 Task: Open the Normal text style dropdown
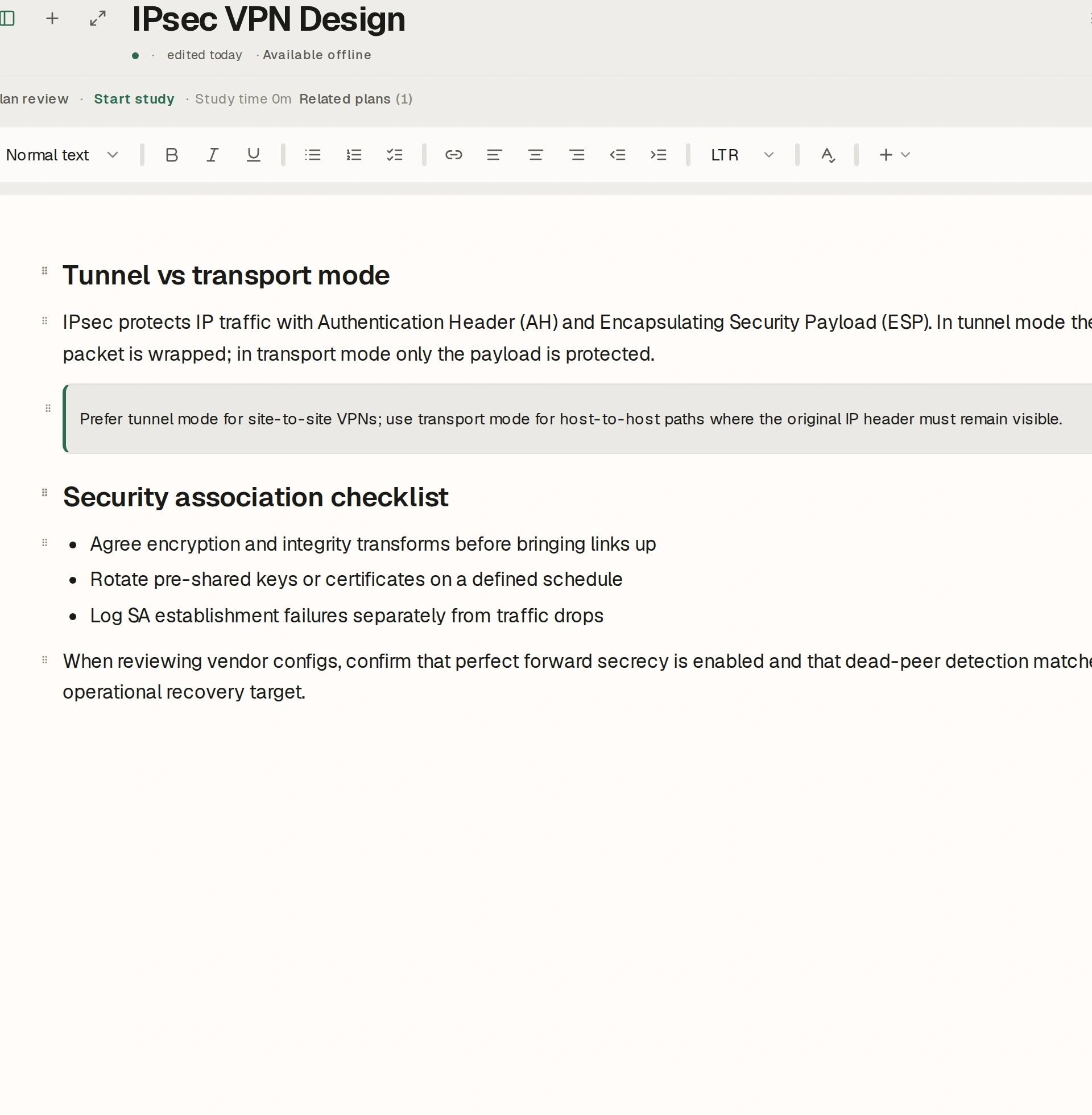click(62, 155)
